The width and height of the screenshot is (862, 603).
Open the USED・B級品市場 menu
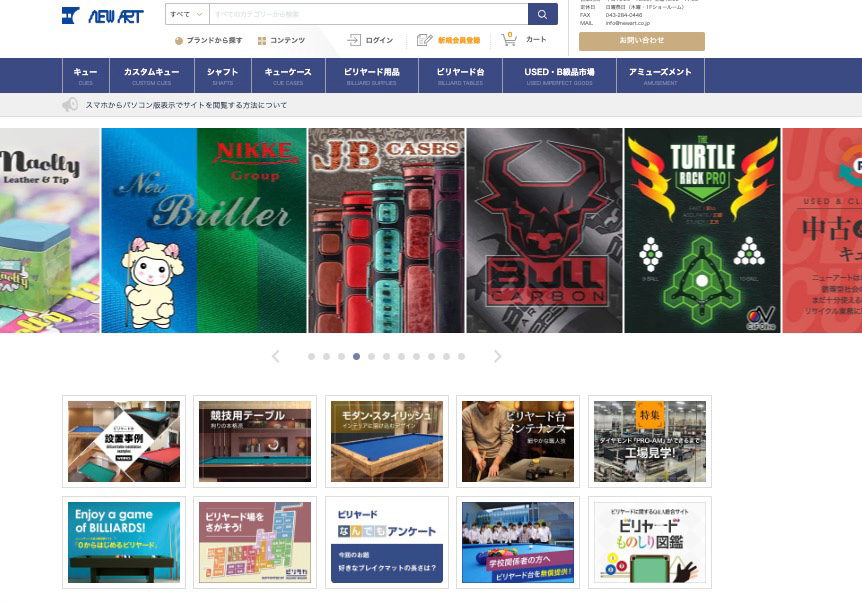(560, 76)
